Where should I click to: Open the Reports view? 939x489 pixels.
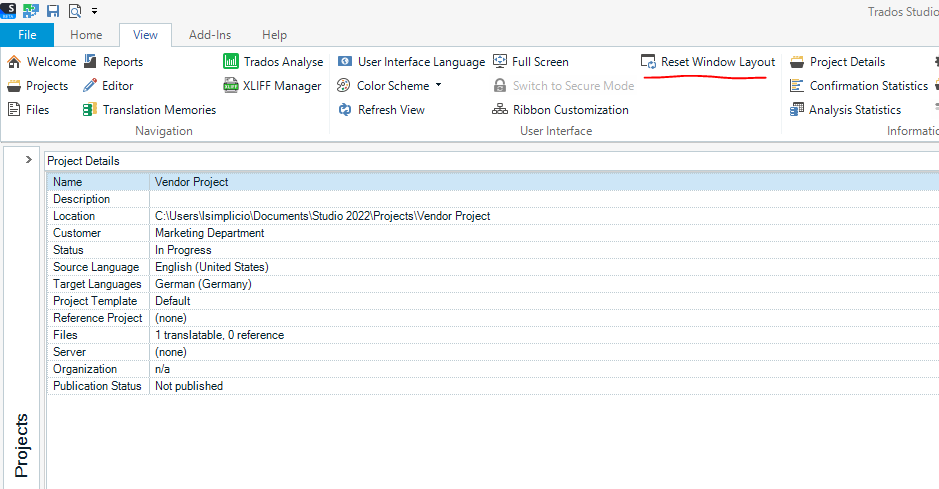click(113, 62)
